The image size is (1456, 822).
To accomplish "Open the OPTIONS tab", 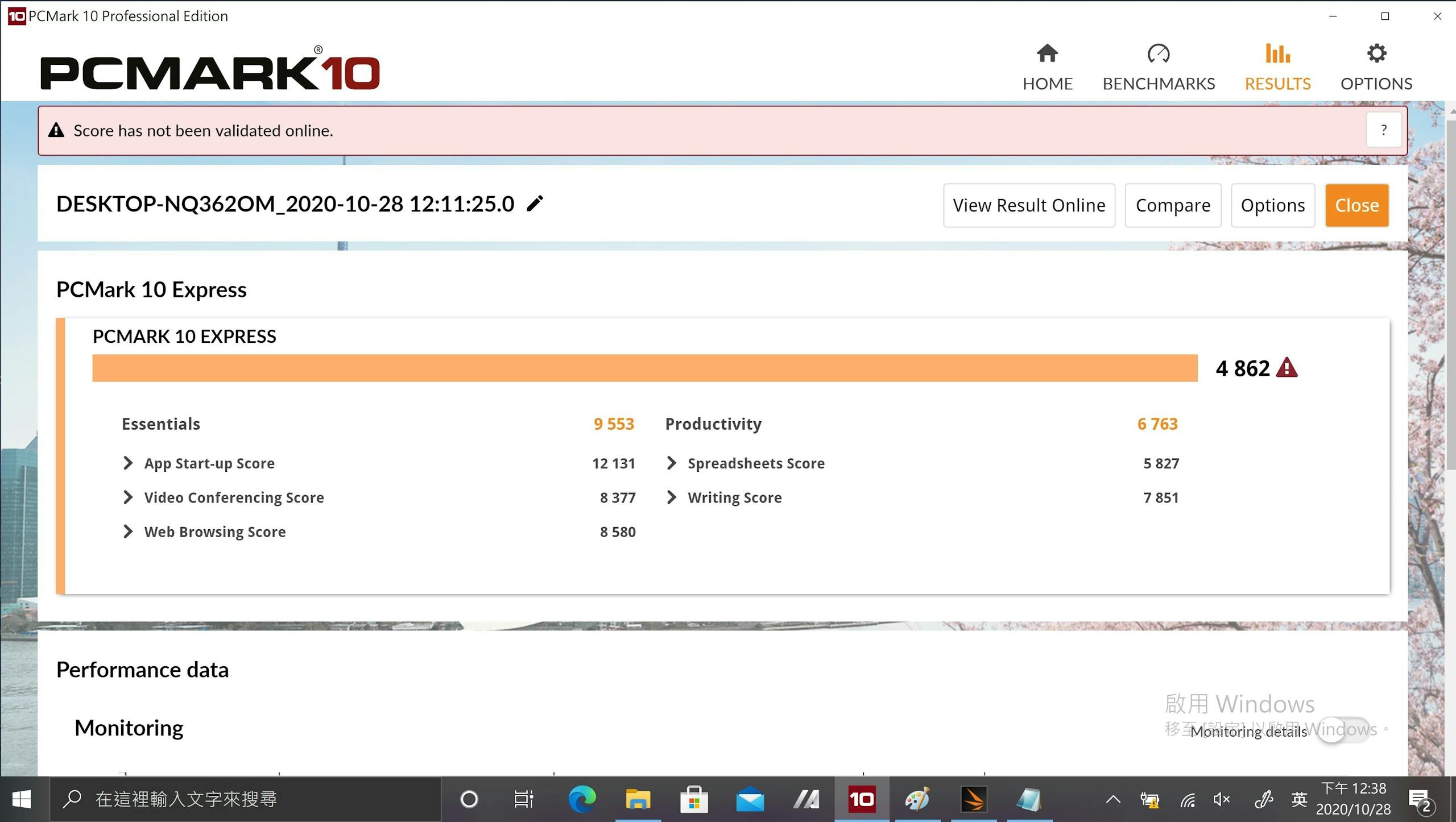I will point(1376,68).
